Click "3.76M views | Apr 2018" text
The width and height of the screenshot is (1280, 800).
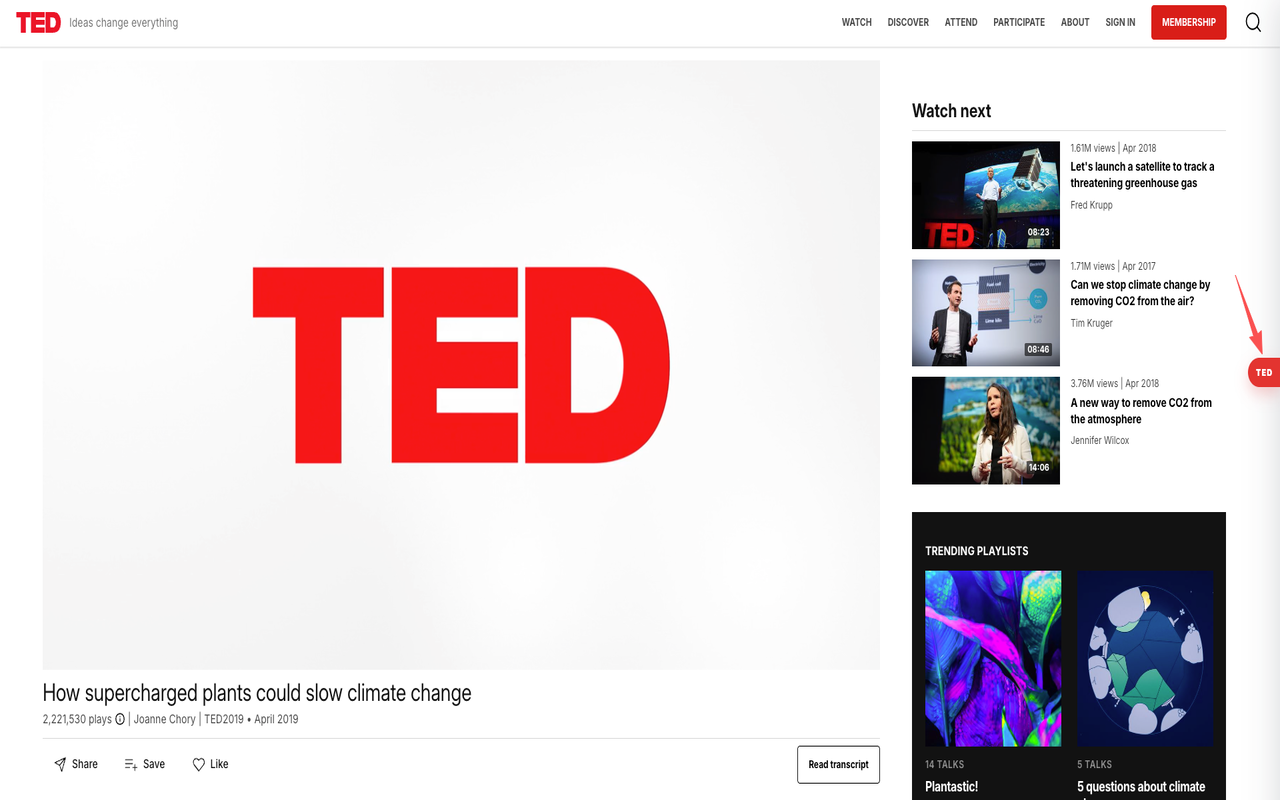click(1115, 383)
